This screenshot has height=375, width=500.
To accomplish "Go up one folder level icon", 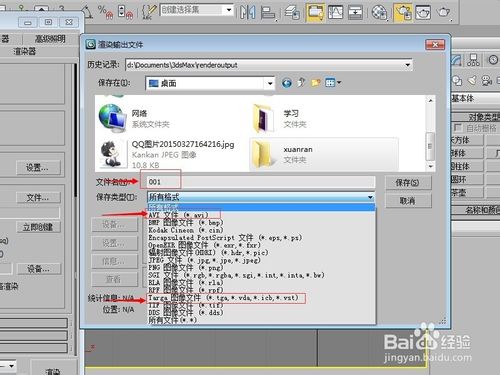I will tap(301, 82).
